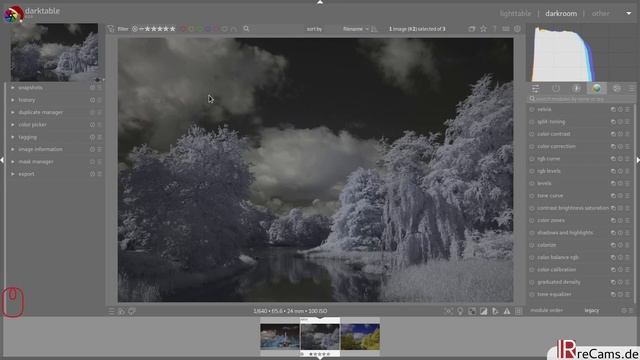Open presets menu of velvia module

628,109
